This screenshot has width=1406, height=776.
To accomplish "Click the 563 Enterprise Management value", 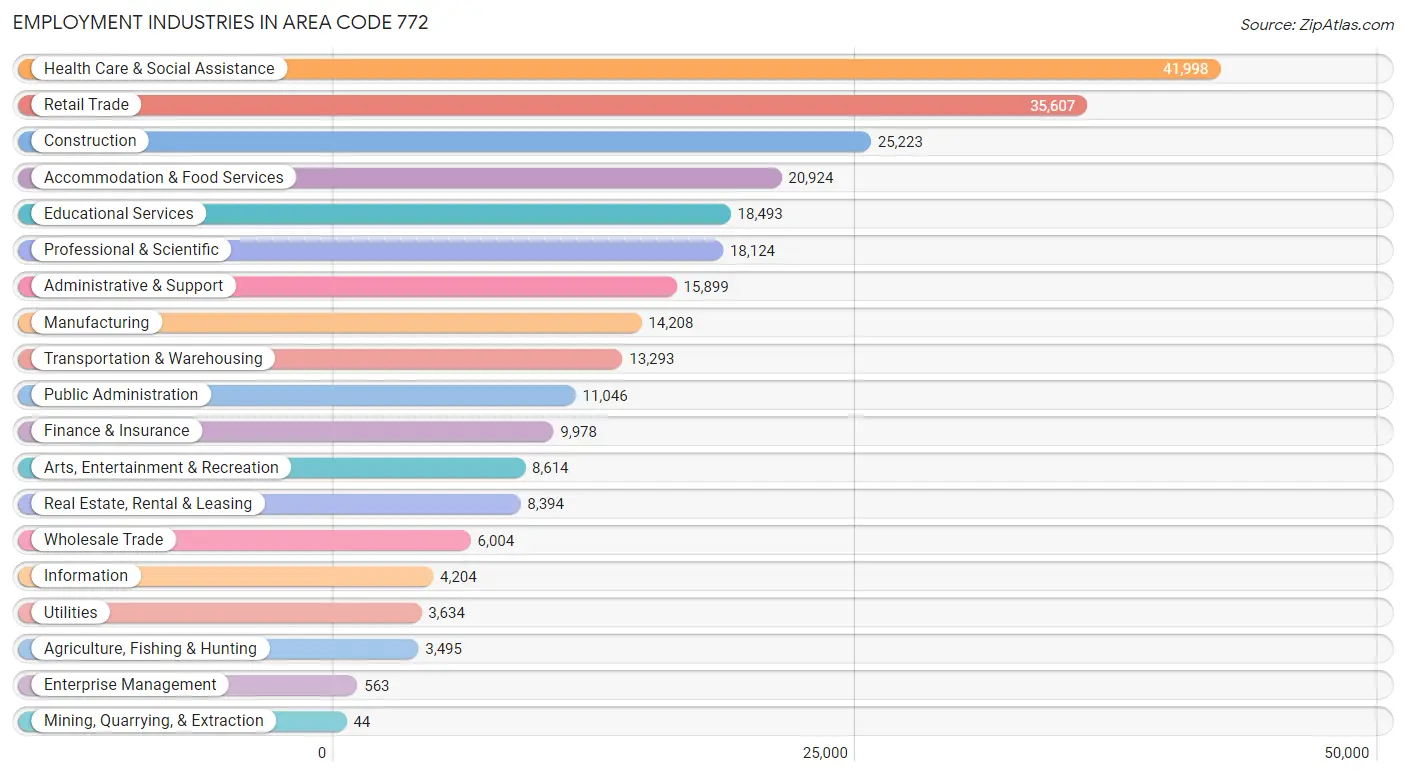I will [x=376, y=685].
